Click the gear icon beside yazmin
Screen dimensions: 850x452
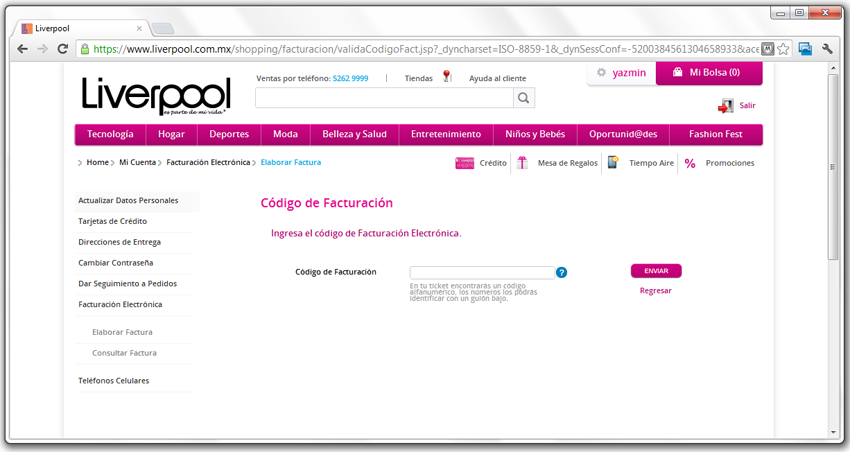(601, 72)
